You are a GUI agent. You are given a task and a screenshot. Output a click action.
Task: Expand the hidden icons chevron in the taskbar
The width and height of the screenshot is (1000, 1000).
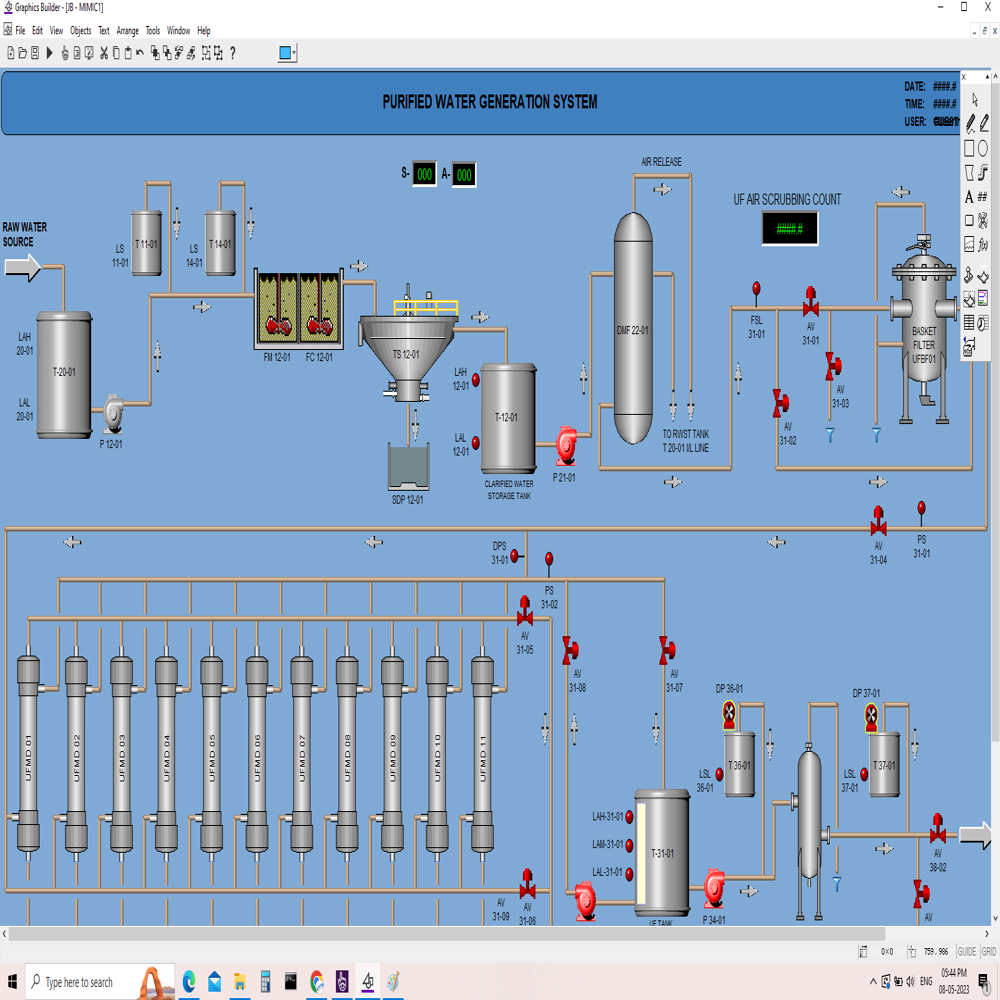pos(872,982)
